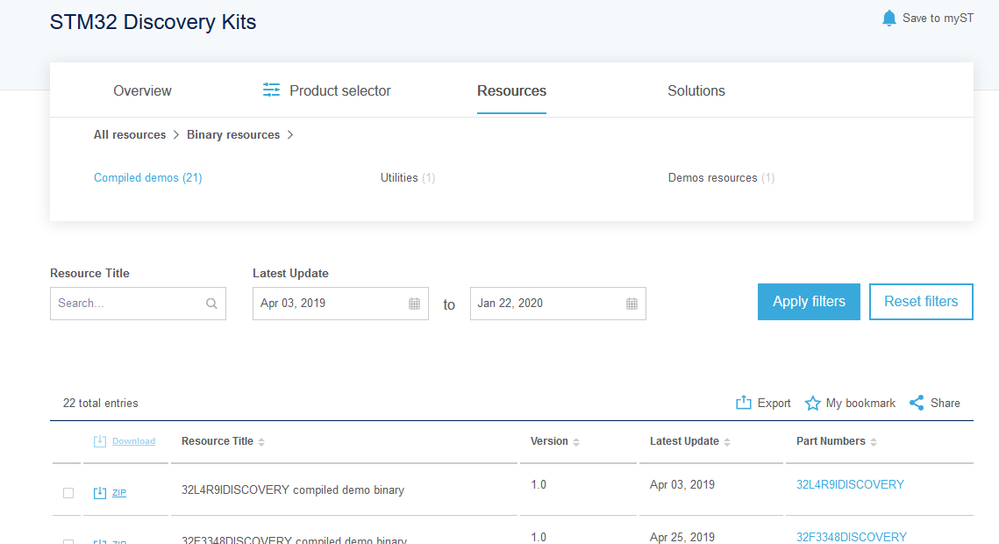The height and width of the screenshot is (544, 999).
Task: Click the download icon in table header
Action: [100, 441]
